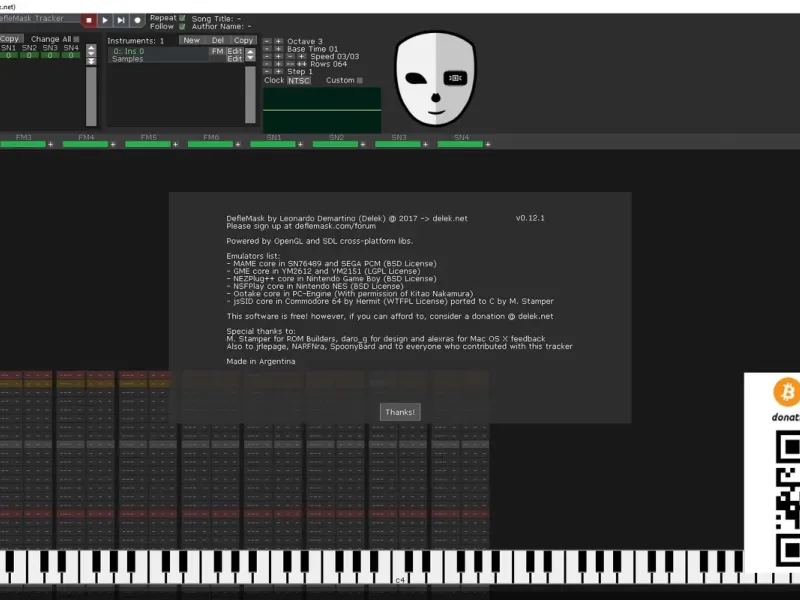Viewport: 800px width, 600px height.
Task: Expand the FM6 channel with plus
Action: [238, 144]
